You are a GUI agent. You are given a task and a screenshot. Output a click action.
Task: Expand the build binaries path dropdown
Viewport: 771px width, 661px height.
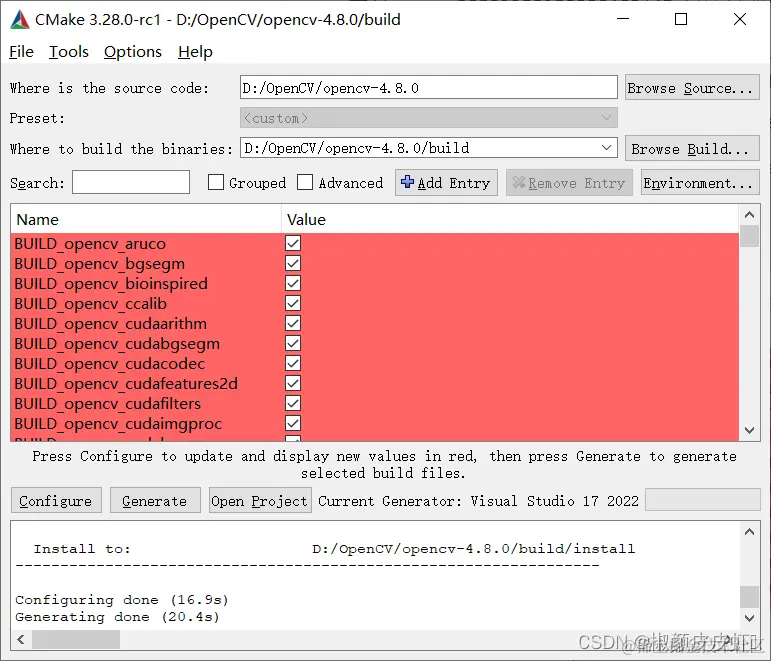click(606, 148)
